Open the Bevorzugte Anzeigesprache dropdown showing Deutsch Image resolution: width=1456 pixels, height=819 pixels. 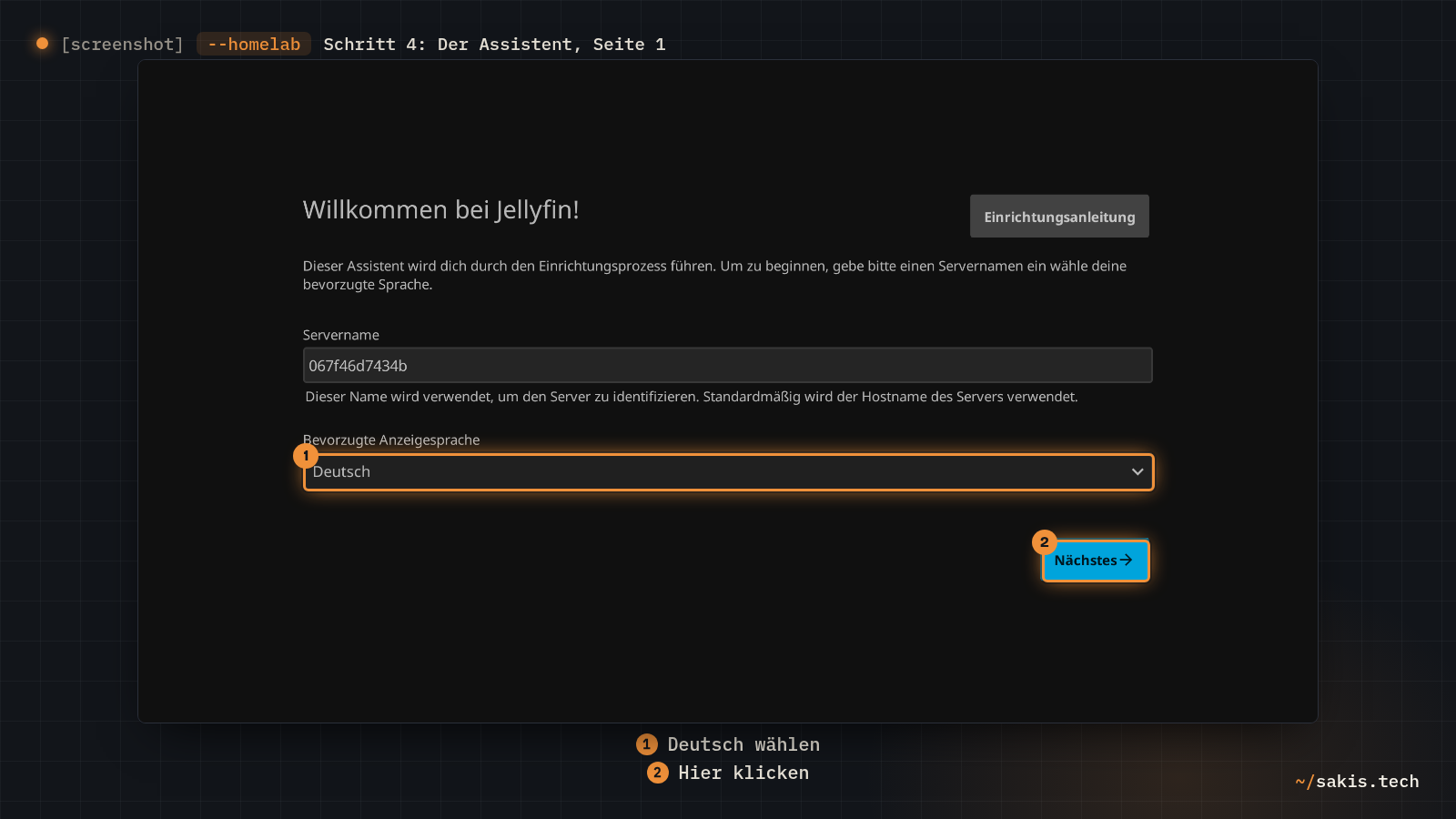(x=728, y=472)
